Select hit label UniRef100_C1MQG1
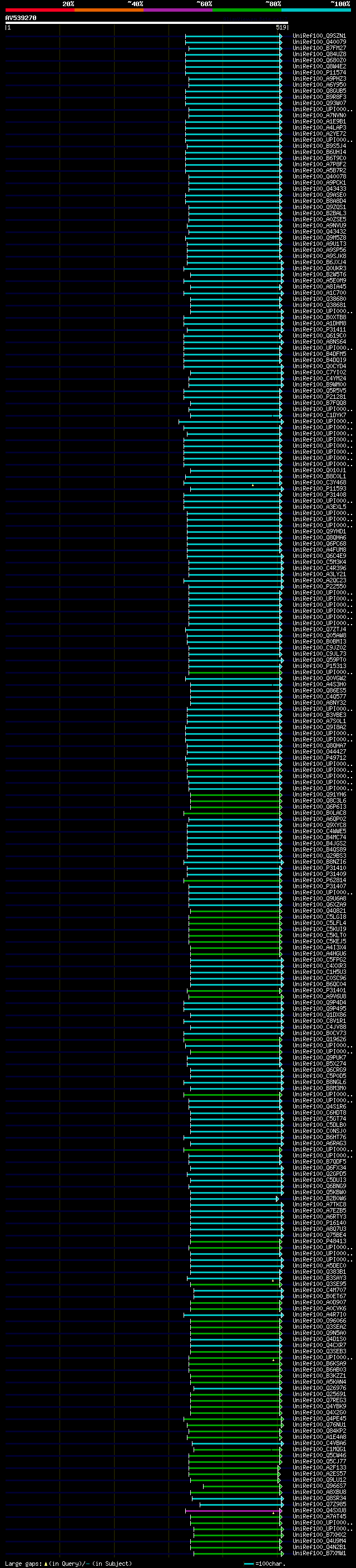The height and width of the screenshot is (1568, 356). 319,1449
